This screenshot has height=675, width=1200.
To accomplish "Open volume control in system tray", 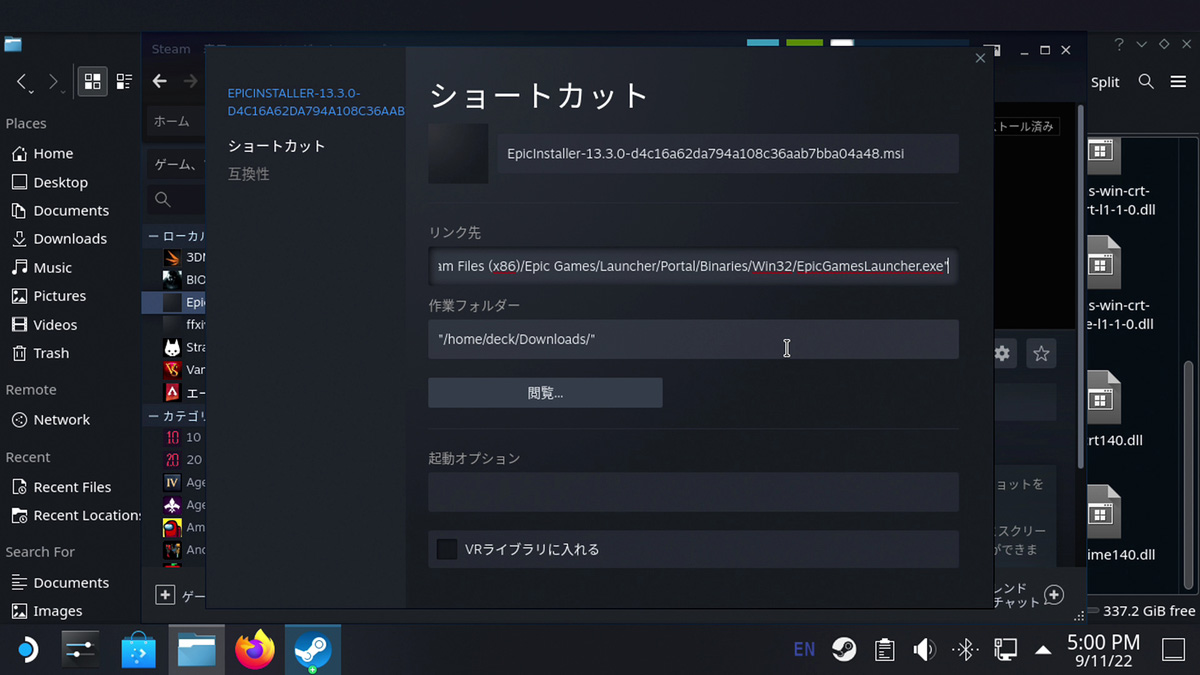I will (924, 650).
